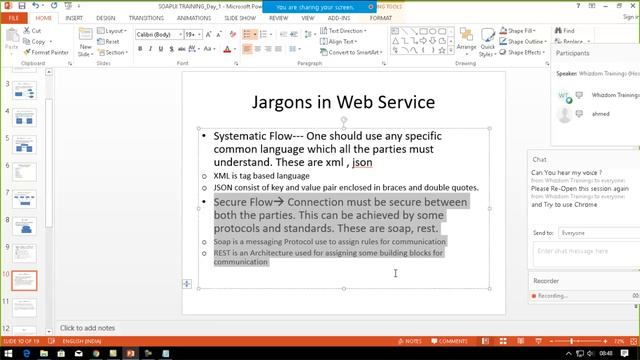Select the star shape in shapes gallery
Viewport: 640px width, 360px height.
[x=442, y=50]
